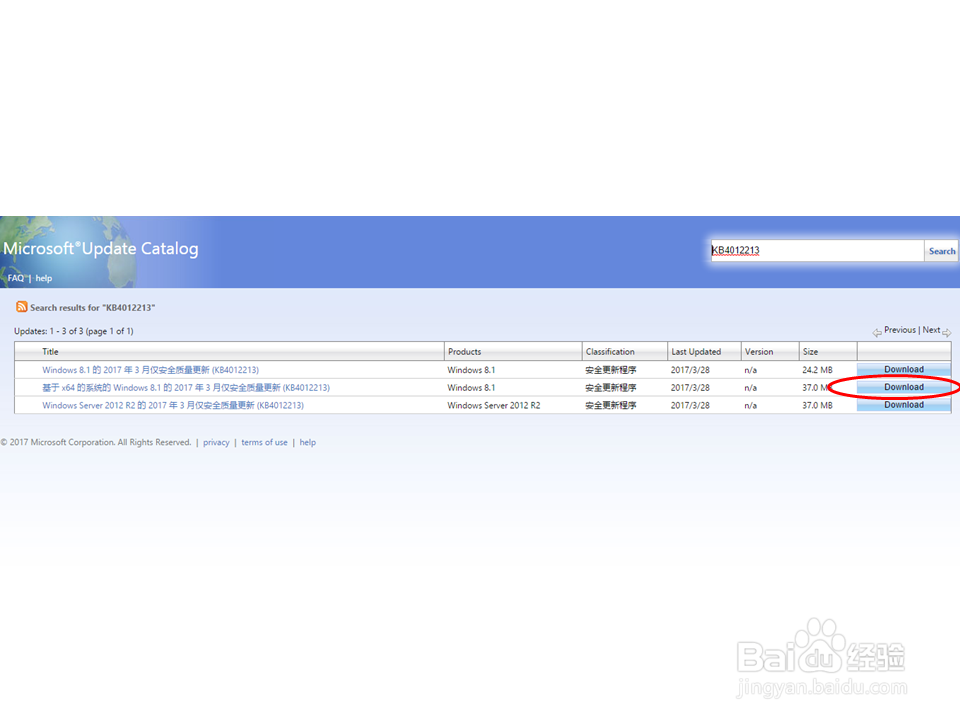The width and height of the screenshot is (960, 720).
Task: Click the Microsoft Update Catalog logo
Action: [x=101, y=249]
